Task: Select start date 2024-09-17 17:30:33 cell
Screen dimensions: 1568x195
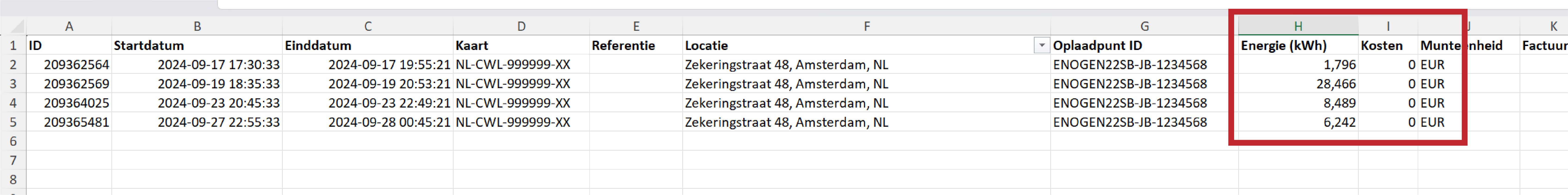Action: [197, 64]
